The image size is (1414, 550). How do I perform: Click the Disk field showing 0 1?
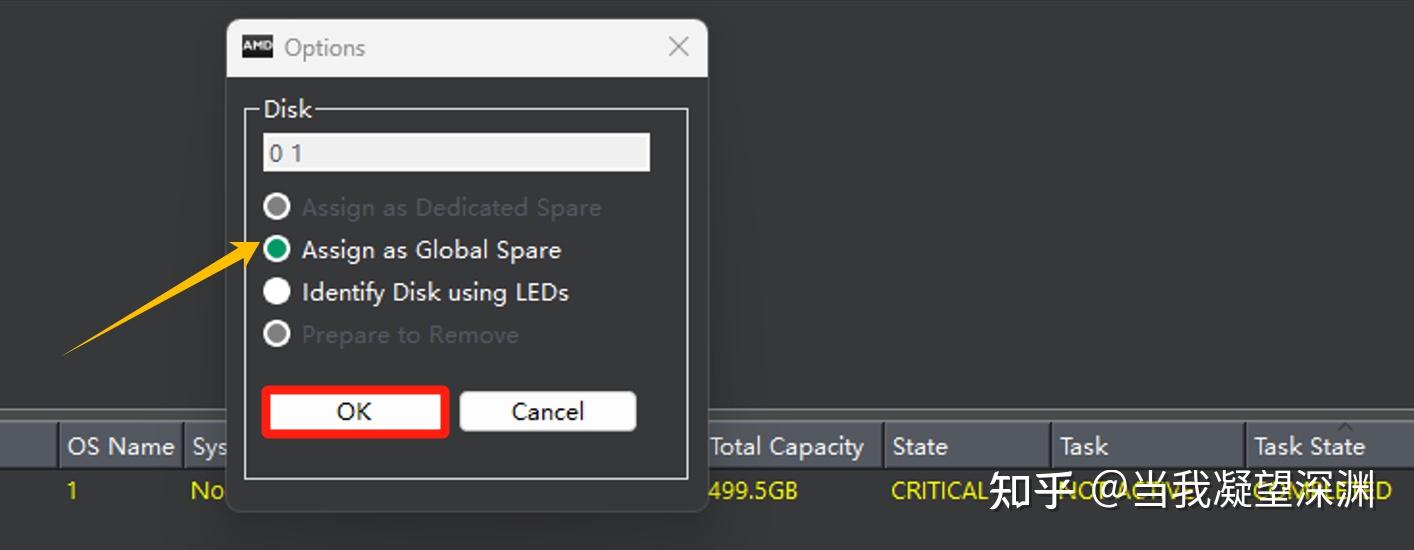[456, 153]
